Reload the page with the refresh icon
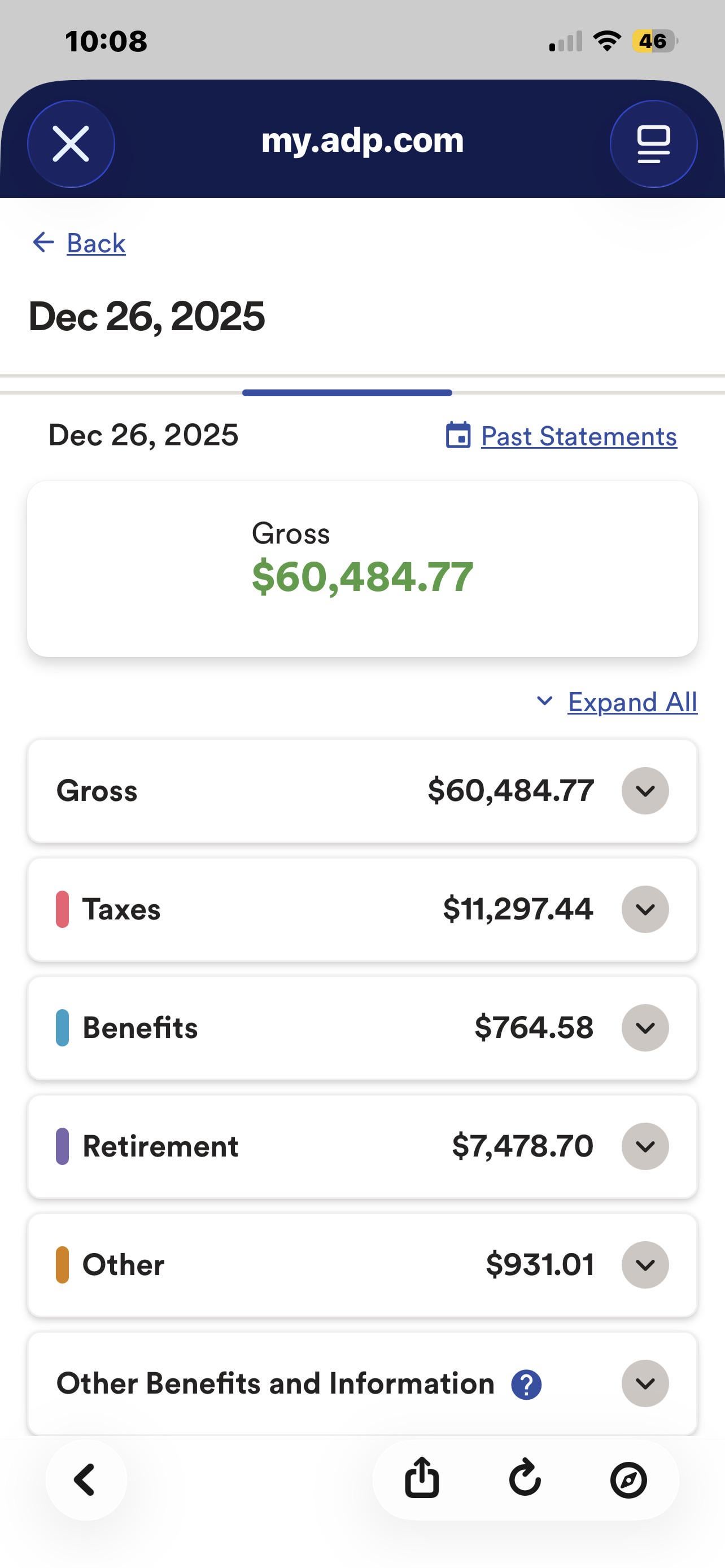Screen dimensions: 725x1568 (x=525, y=1478)
